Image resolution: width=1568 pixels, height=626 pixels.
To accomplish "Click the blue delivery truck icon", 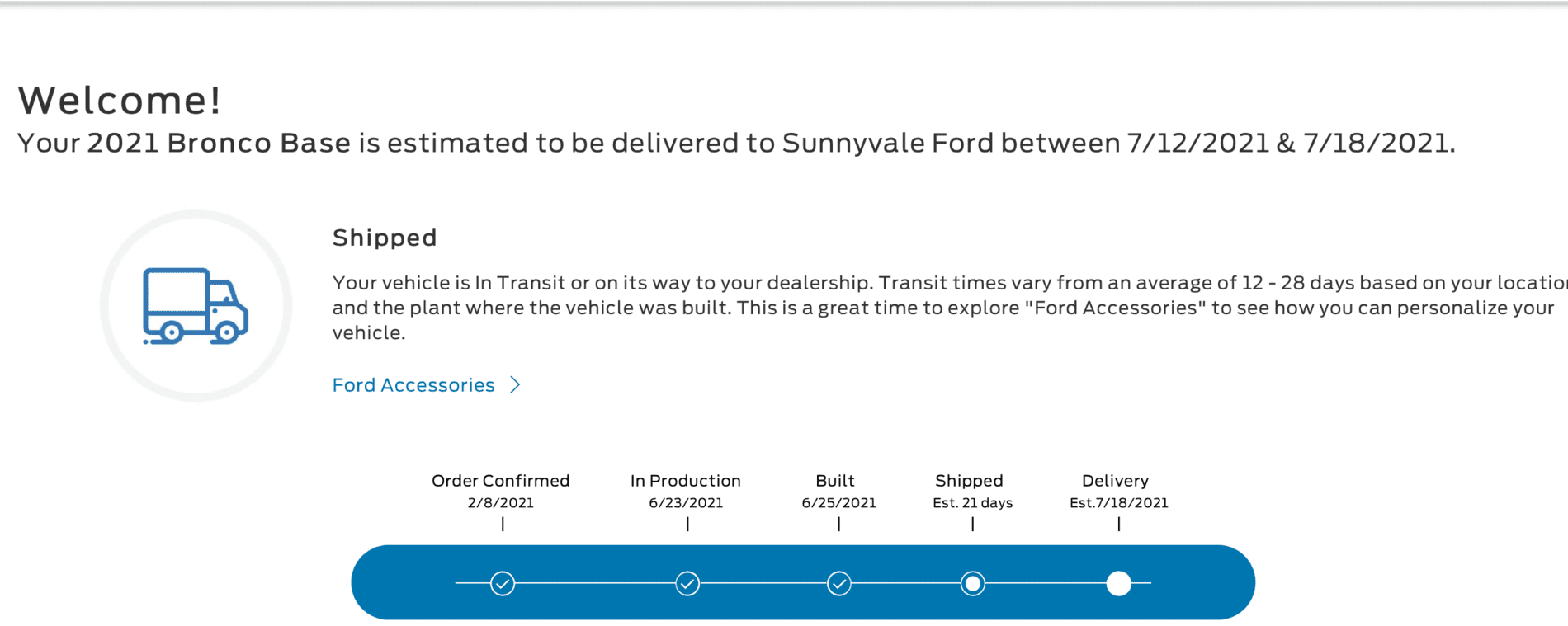I will (x=196, y=306).
